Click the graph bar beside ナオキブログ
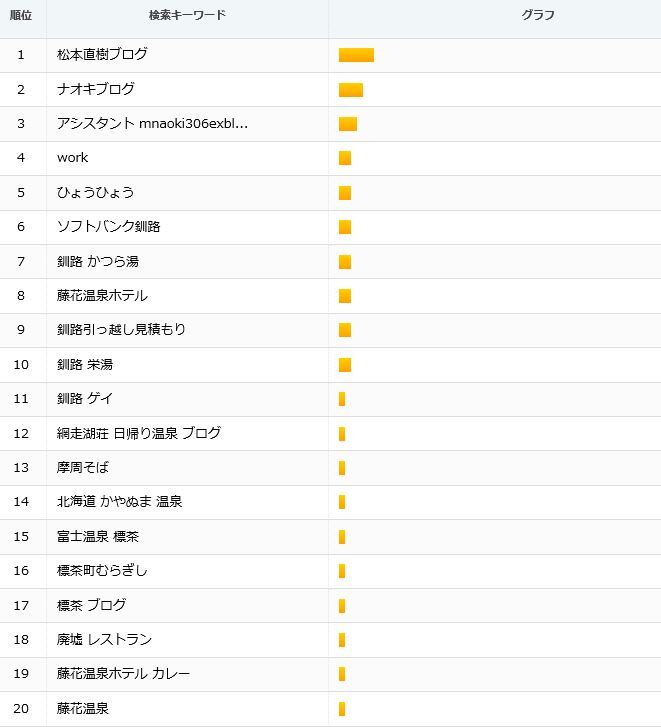 pos(351,89)
